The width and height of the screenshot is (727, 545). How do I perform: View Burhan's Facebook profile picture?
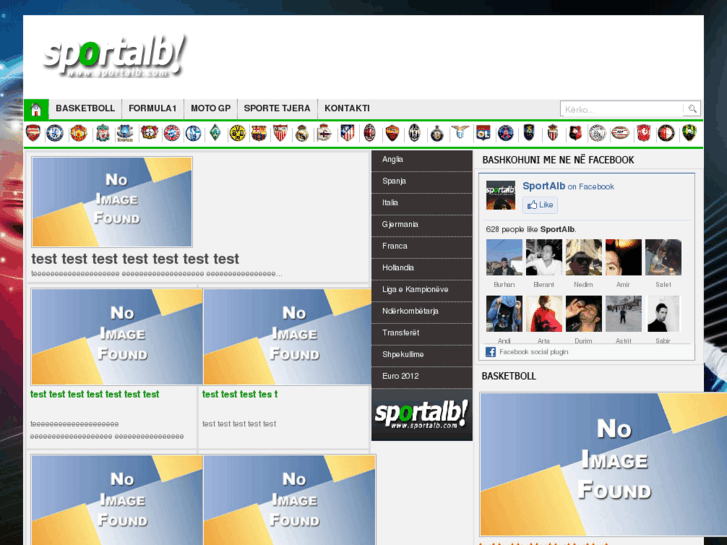tap(504, 257)
